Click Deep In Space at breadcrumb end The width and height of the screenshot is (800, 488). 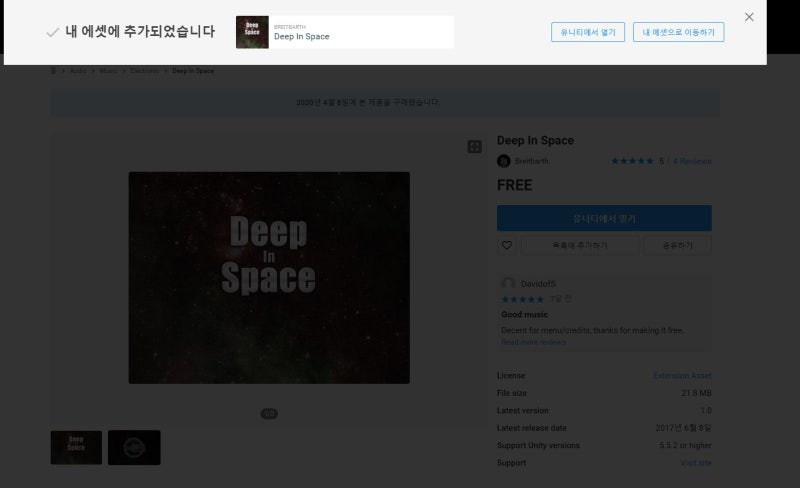point(193,71)
